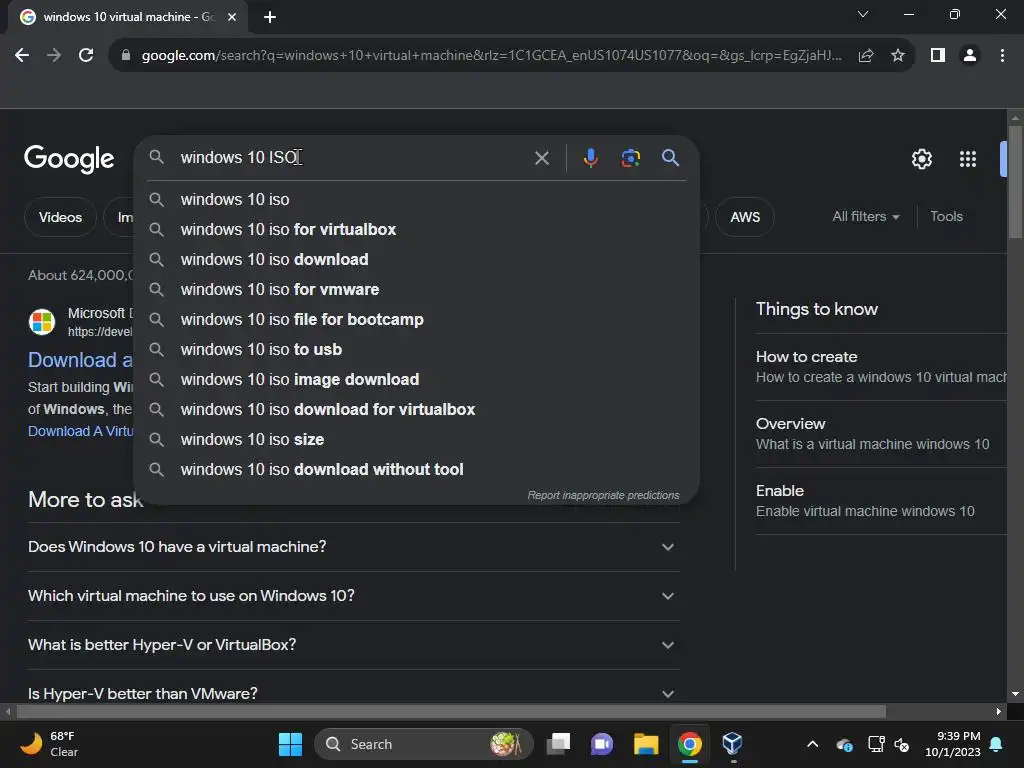Start voice search with microphone
1024x768 pixels.
click(x=590, y=158)
